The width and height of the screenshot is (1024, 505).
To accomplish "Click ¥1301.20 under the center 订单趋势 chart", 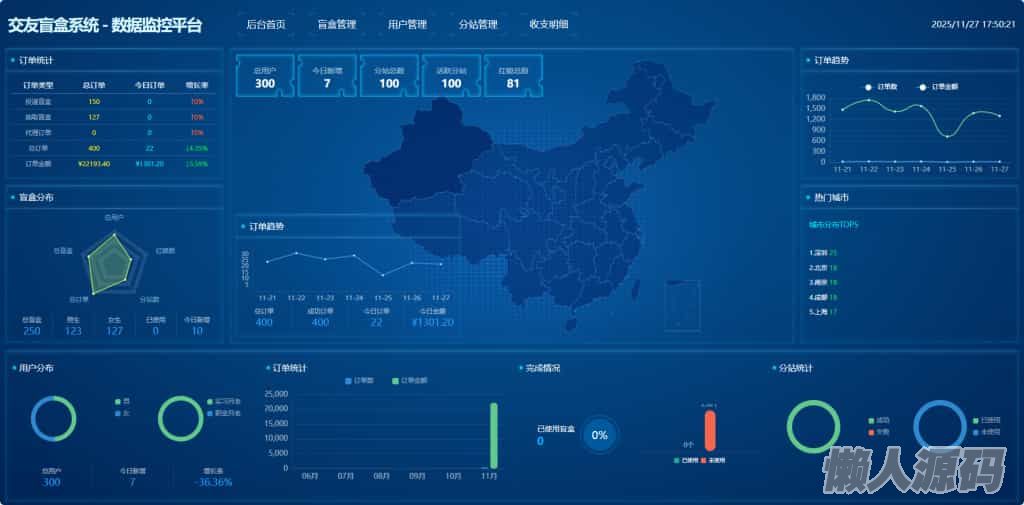I will [x=432, y=322].
